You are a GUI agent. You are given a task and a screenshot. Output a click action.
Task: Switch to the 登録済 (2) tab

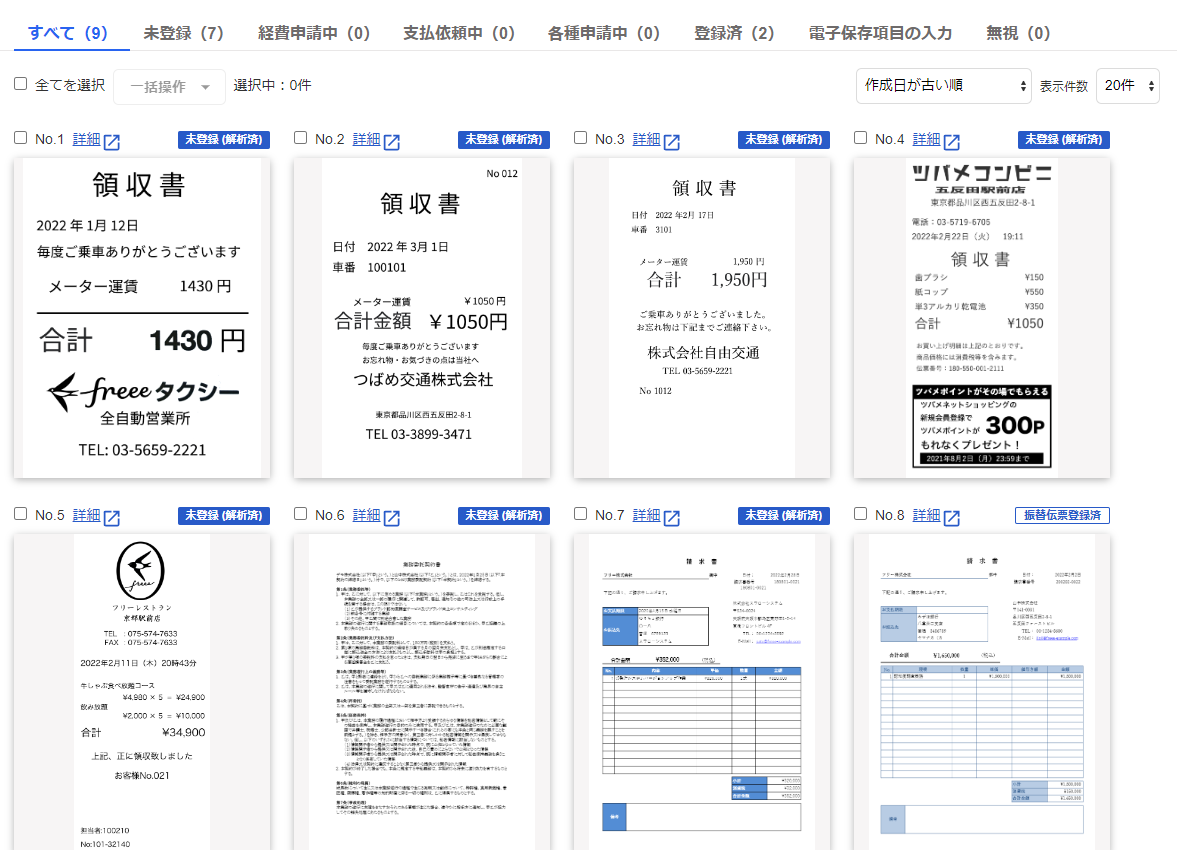(x=733, y=33)
